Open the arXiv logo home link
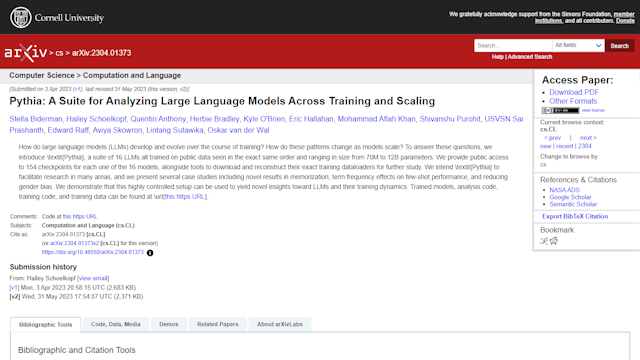640x360 pixels. (26, 53)
